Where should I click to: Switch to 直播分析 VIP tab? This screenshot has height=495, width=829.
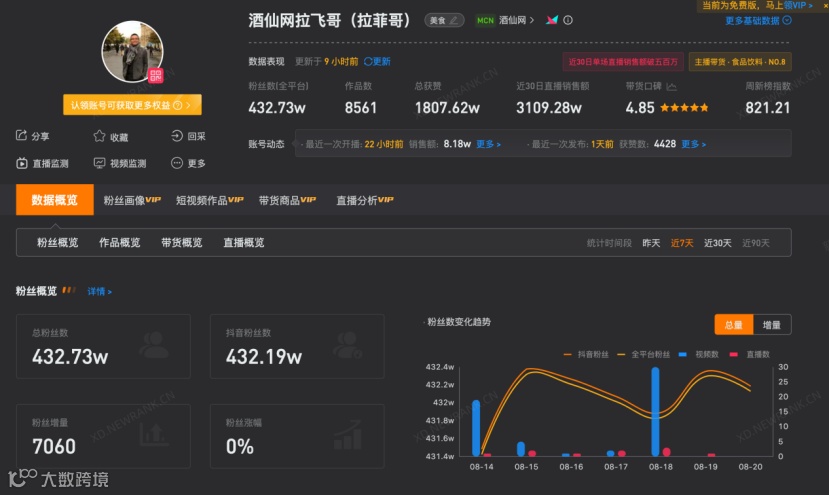pos(365,200)
